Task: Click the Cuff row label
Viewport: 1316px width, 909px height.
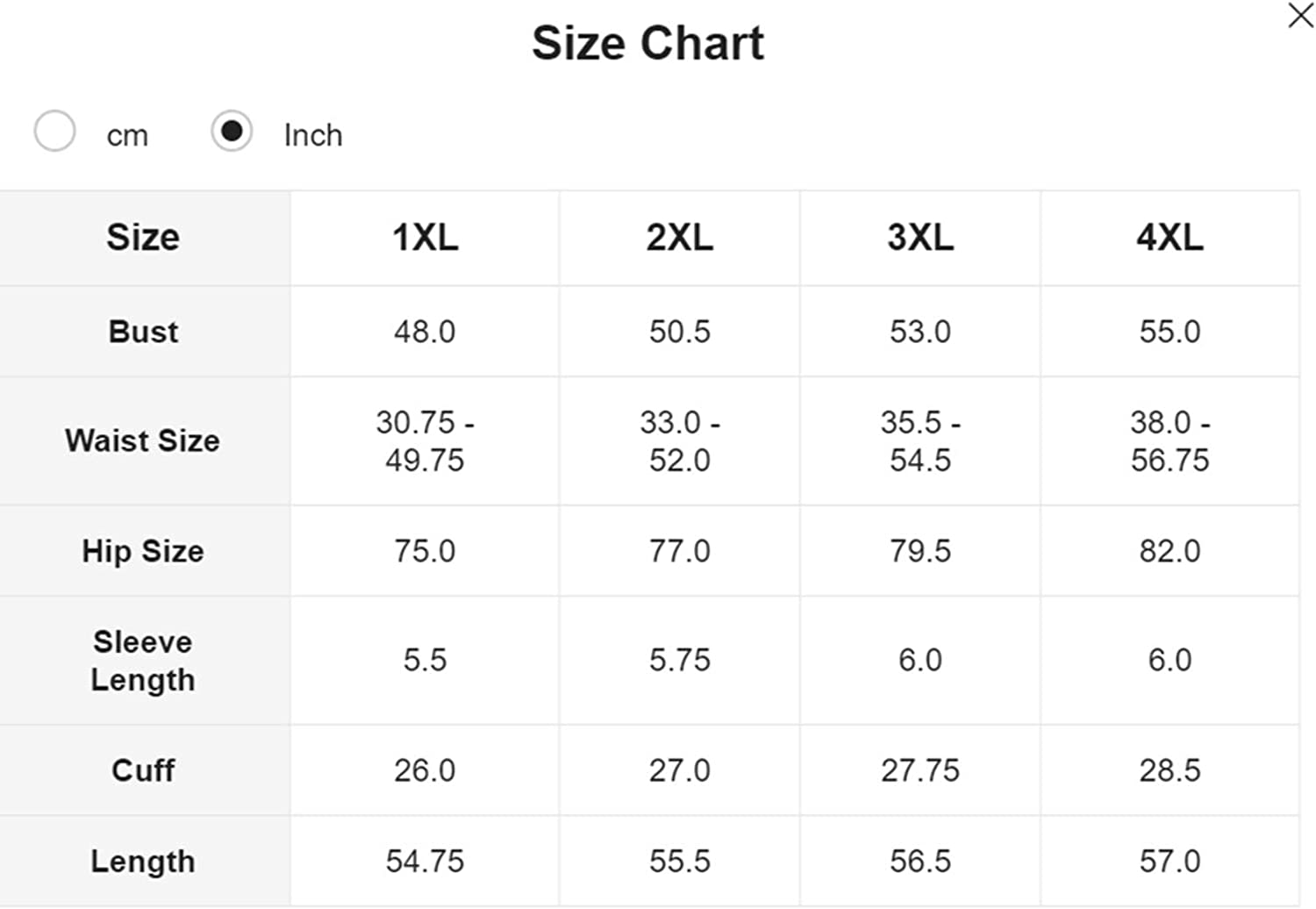Action: click(143, 770)
